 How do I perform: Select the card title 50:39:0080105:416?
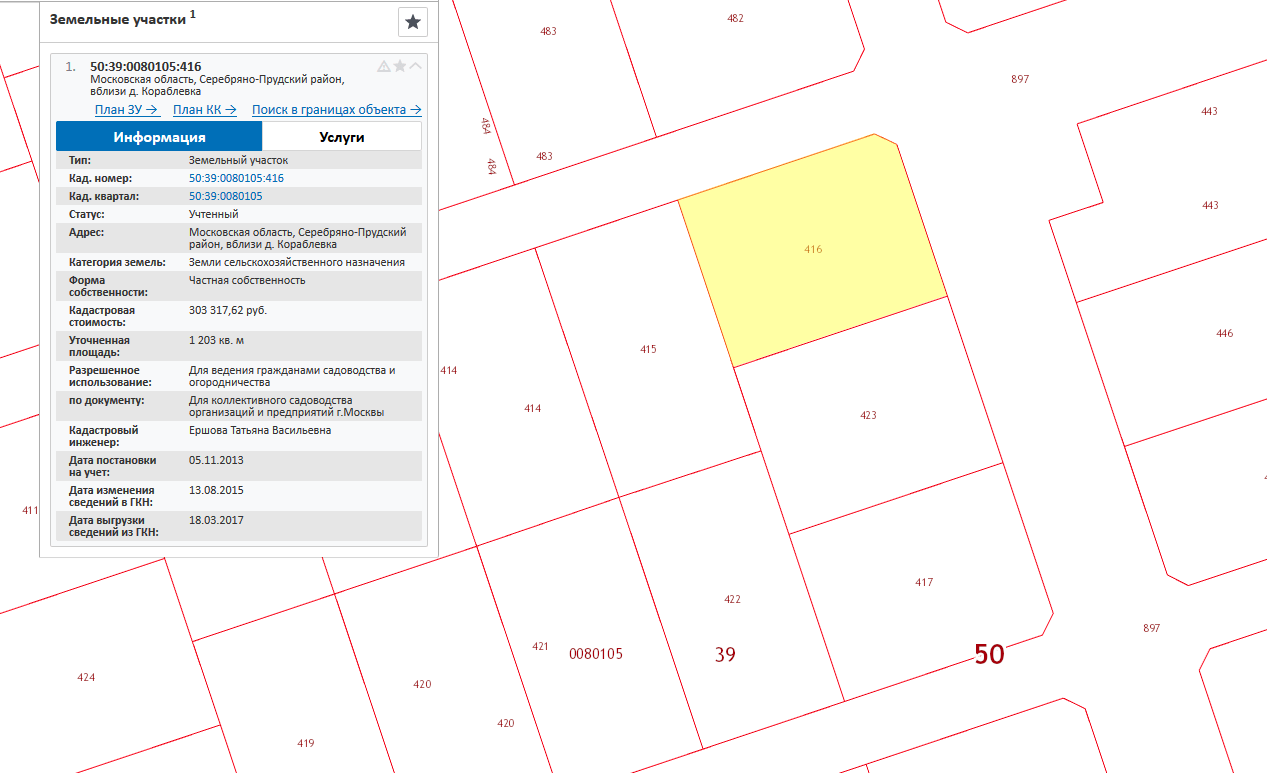coord(146,67)
